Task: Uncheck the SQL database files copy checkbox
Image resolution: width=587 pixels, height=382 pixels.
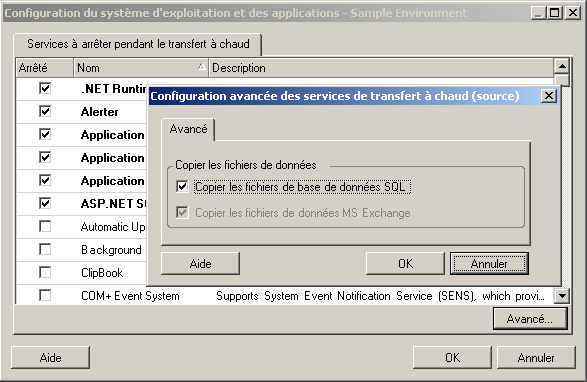Action: click(x=182, y=187)
